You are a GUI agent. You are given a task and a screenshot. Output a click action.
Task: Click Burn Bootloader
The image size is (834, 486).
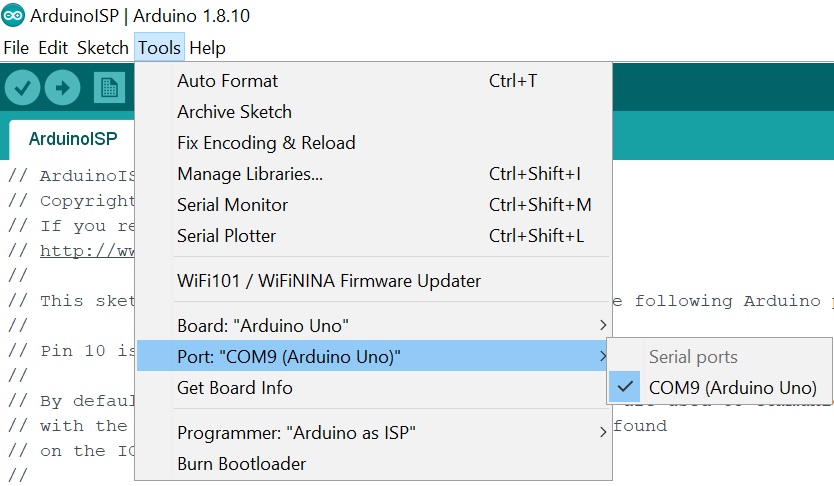241,463
